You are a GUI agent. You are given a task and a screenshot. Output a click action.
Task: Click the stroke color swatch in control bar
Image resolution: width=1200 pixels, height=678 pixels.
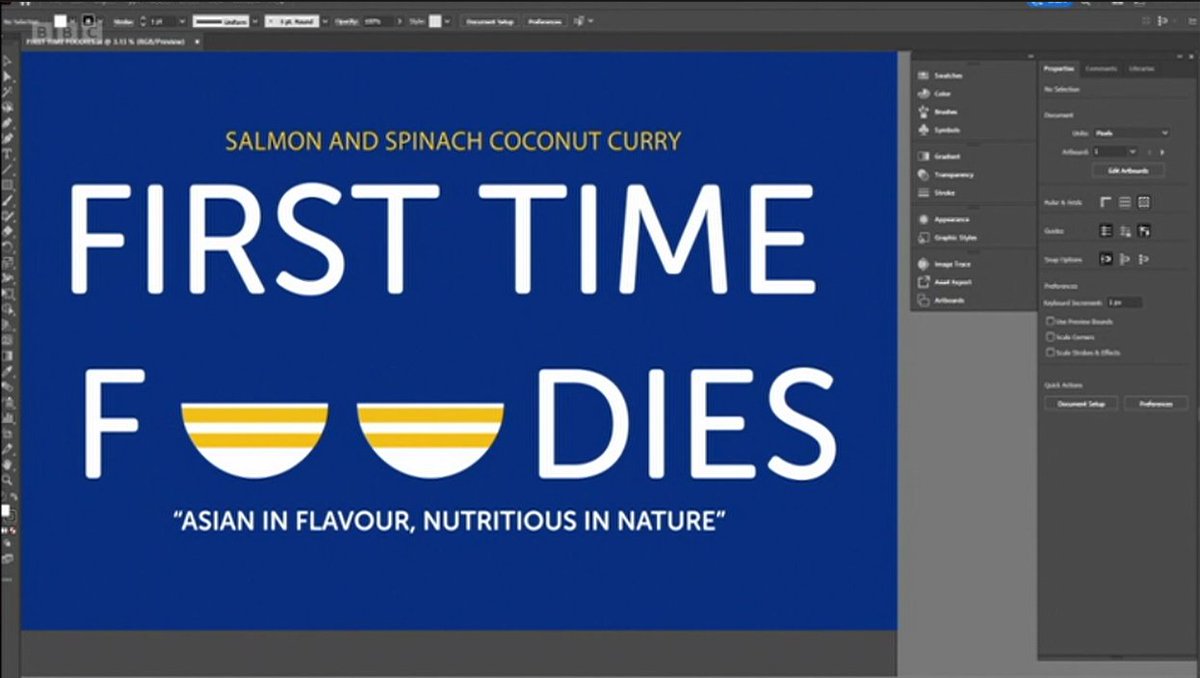[88, 21]
